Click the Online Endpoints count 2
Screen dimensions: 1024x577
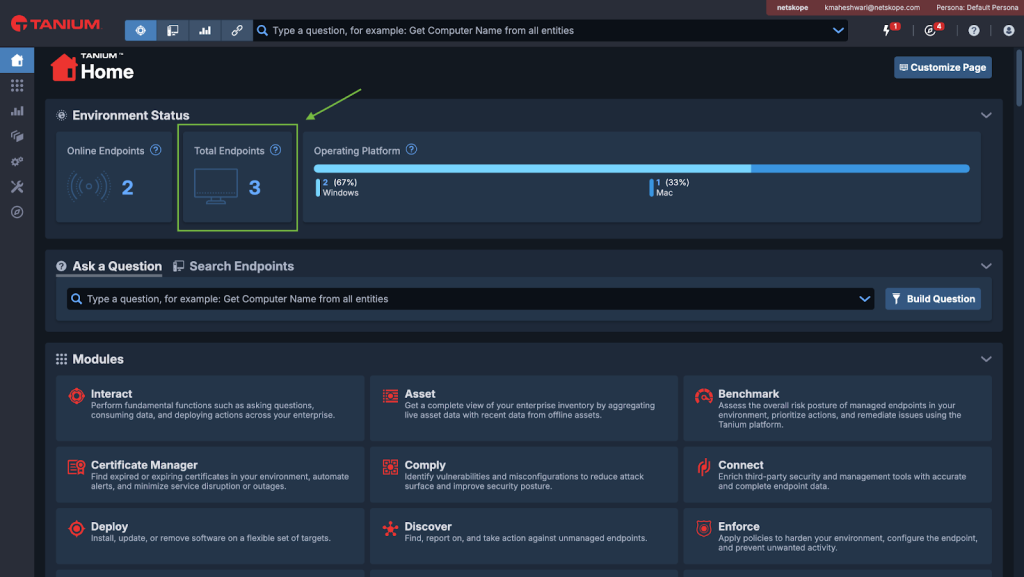click(127, 188)
